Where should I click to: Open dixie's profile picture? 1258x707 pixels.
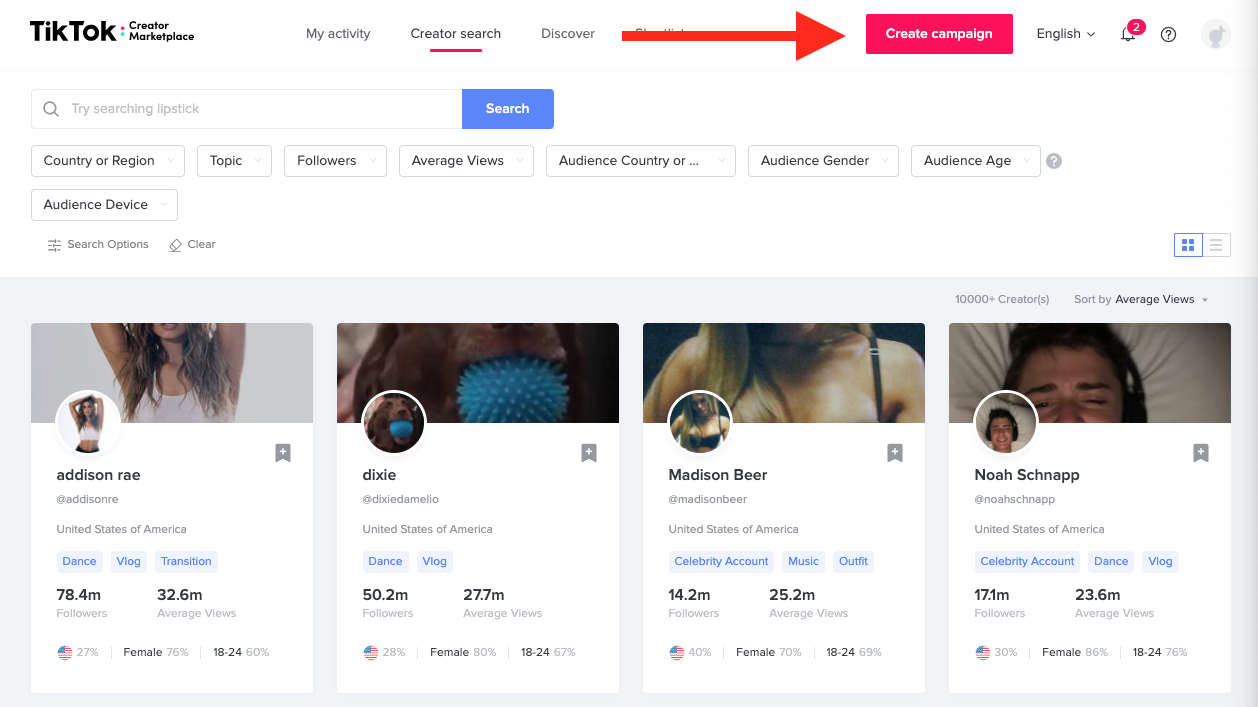pos(394,422)
